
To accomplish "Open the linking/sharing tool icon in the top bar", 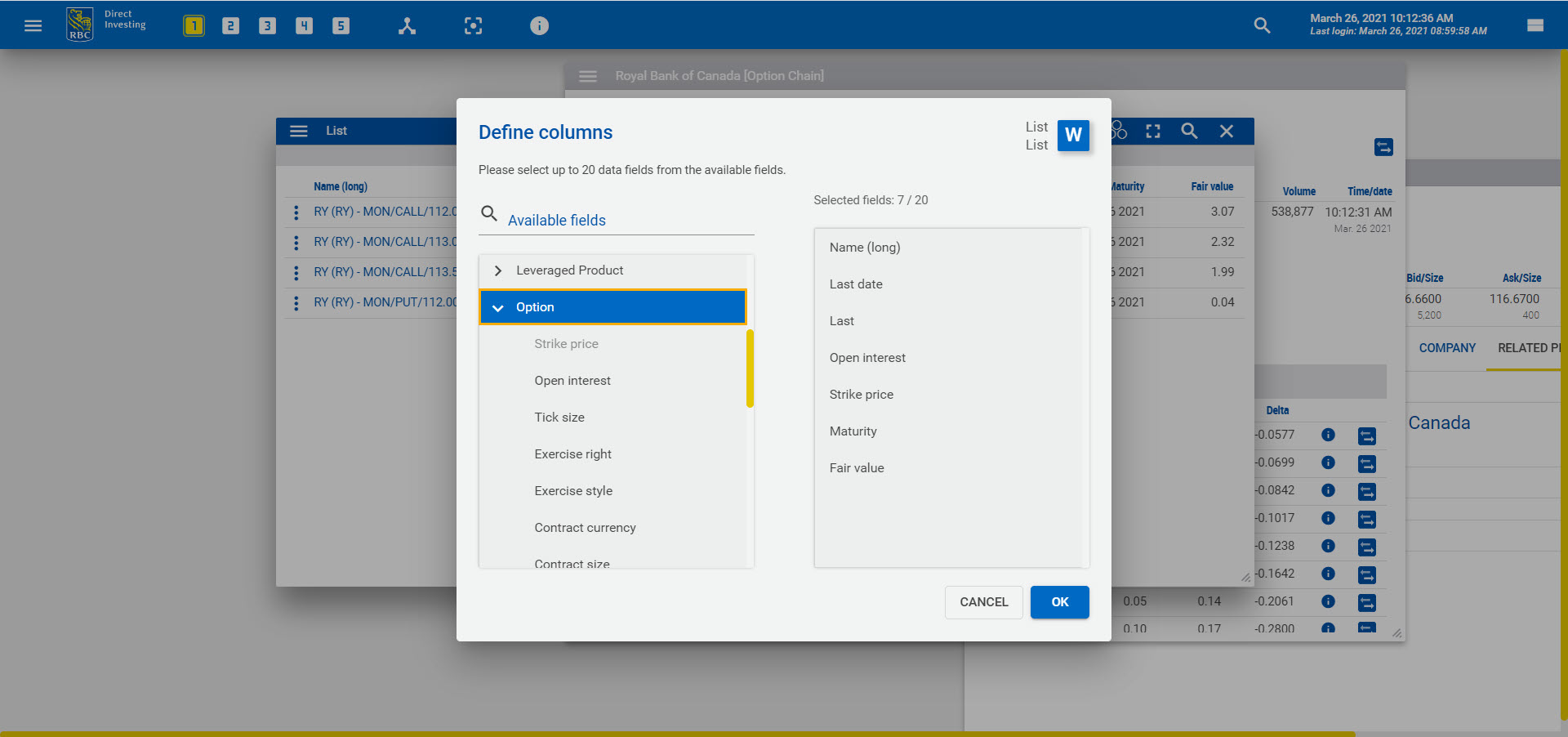I will coord(407,25).
